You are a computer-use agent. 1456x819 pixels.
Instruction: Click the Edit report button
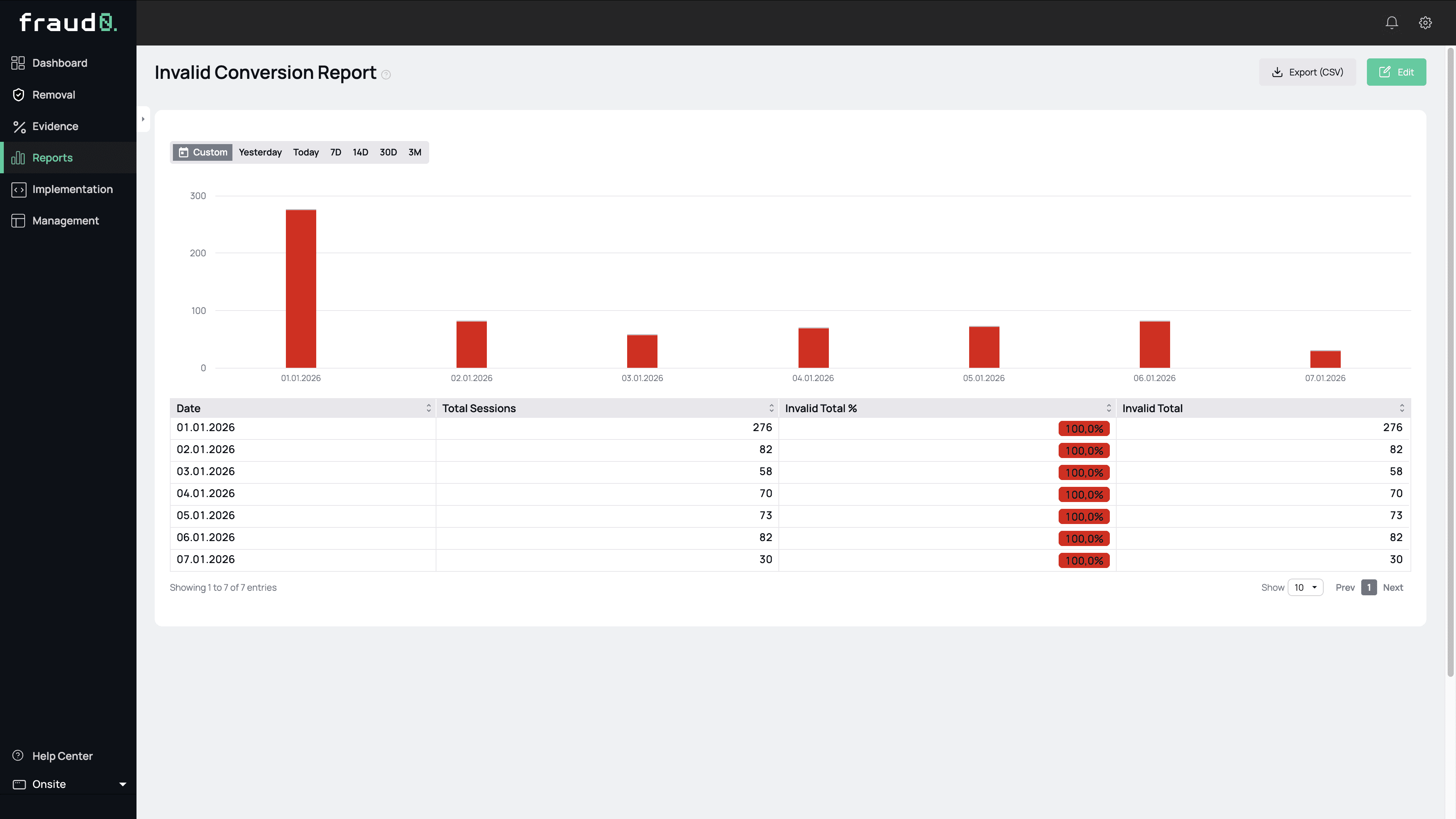pos(1396,72)
